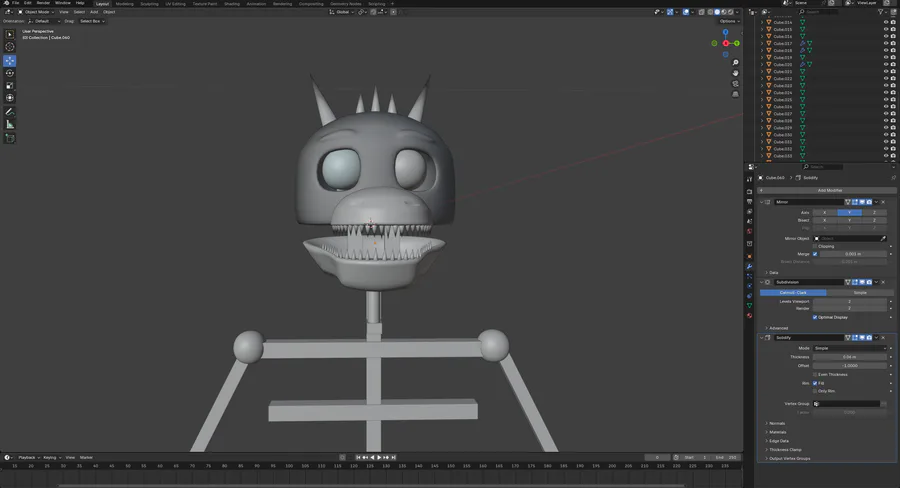Open the Object Data mesh properties tab

click(749, 306)
